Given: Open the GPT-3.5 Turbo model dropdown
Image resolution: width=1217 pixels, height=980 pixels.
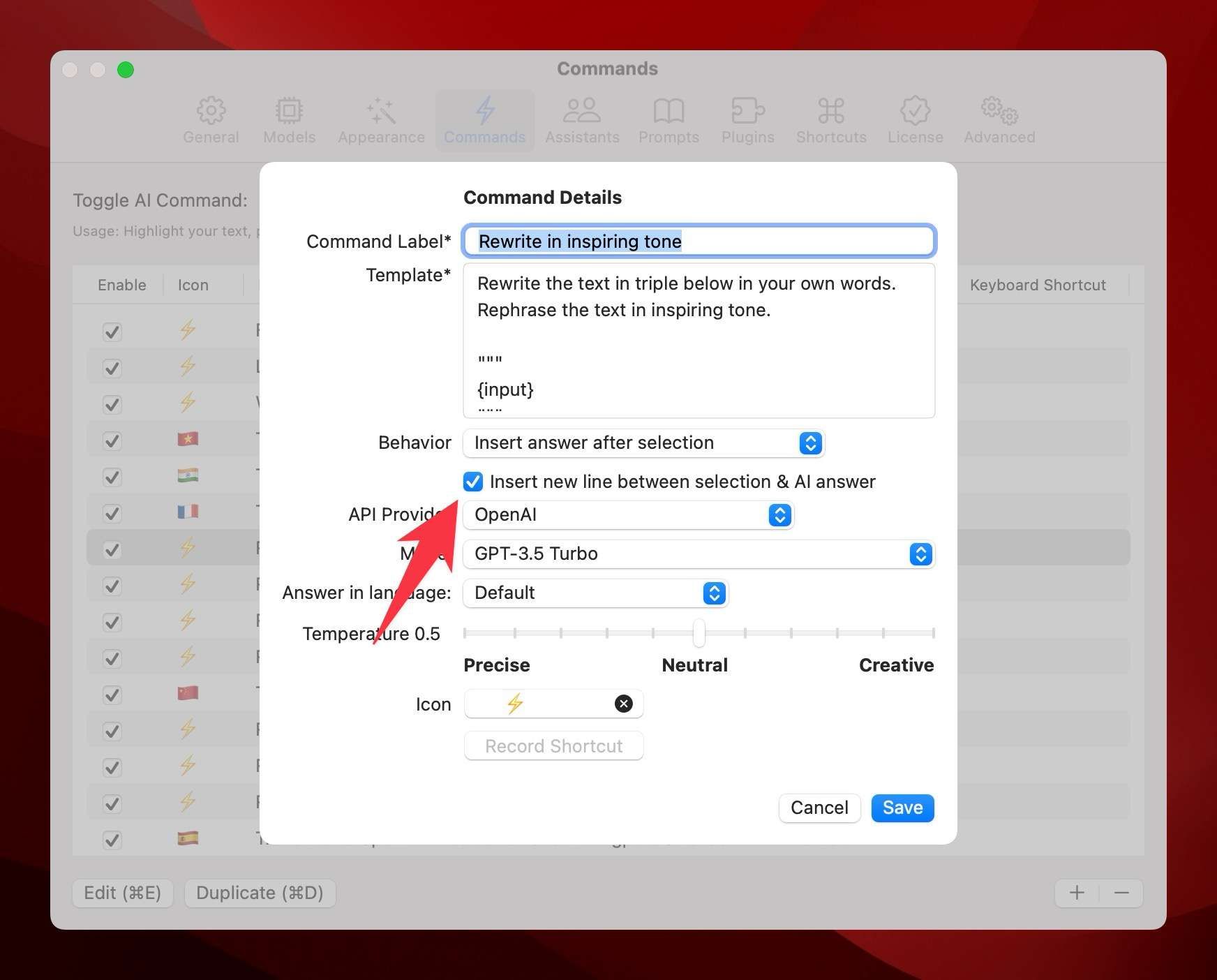Looking at the screenshot, I should tap(699, 554).
